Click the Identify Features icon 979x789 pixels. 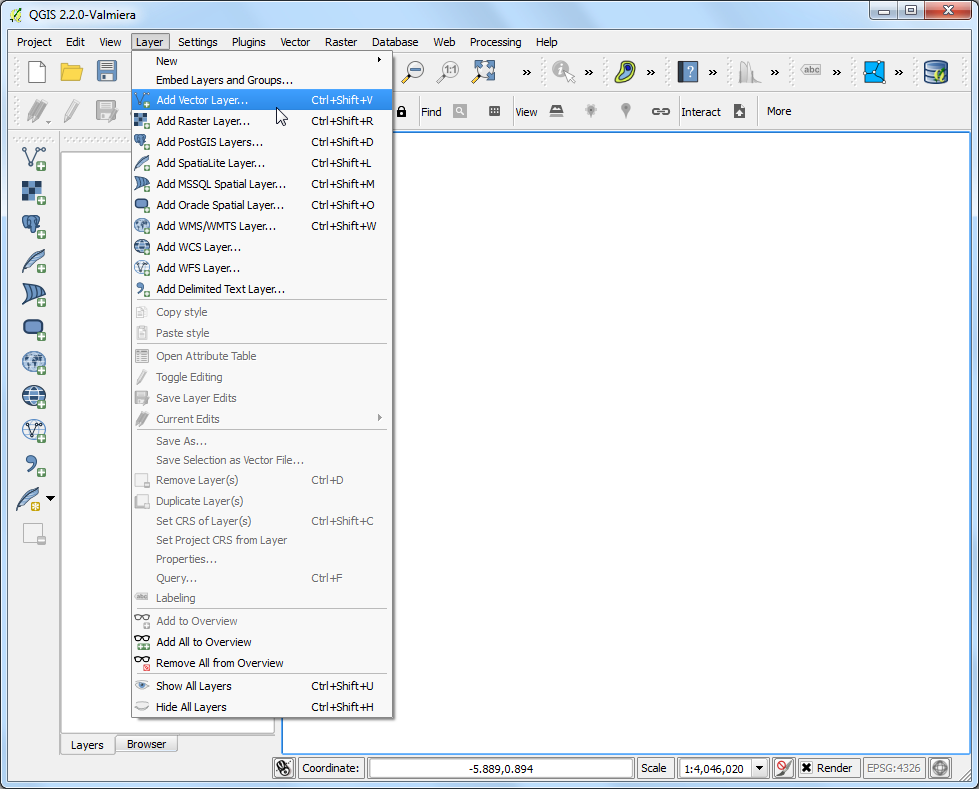point(563,72)
